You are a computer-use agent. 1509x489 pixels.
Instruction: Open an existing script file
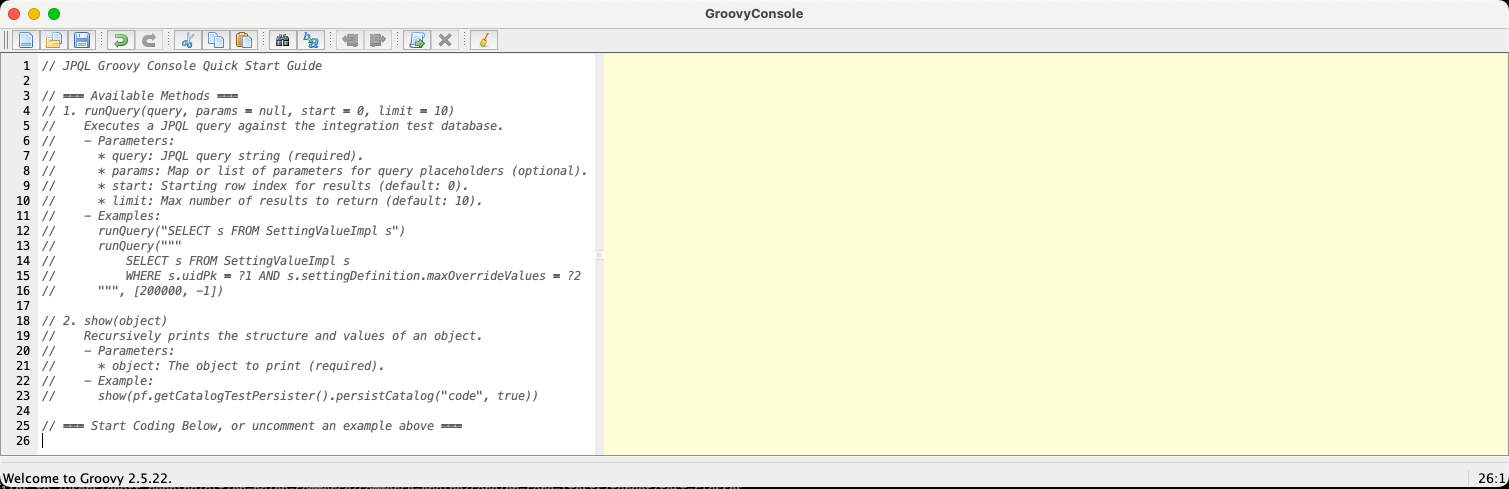[54, 40]
